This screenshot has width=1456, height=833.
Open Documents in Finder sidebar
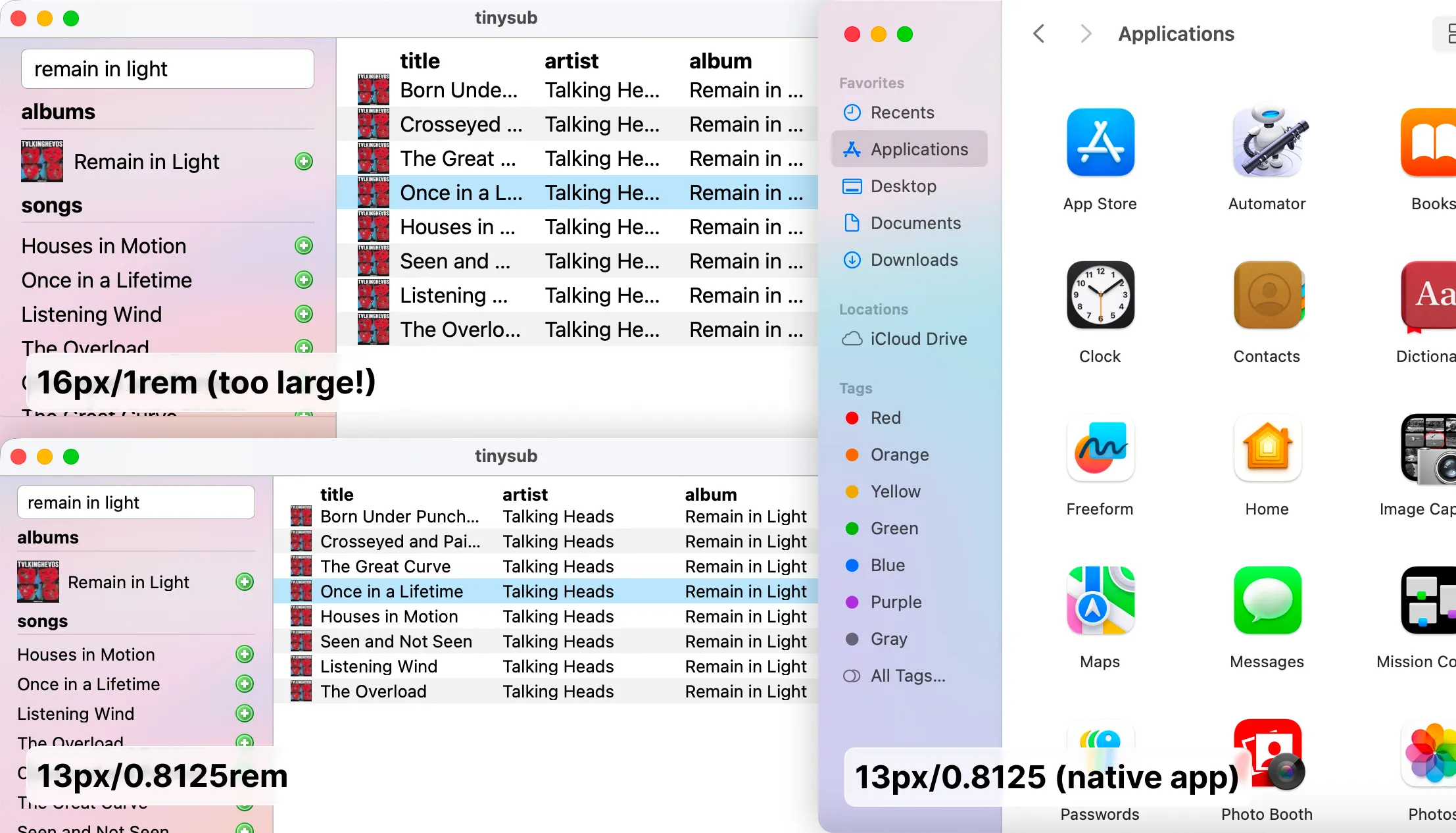(x=909, y=223)
